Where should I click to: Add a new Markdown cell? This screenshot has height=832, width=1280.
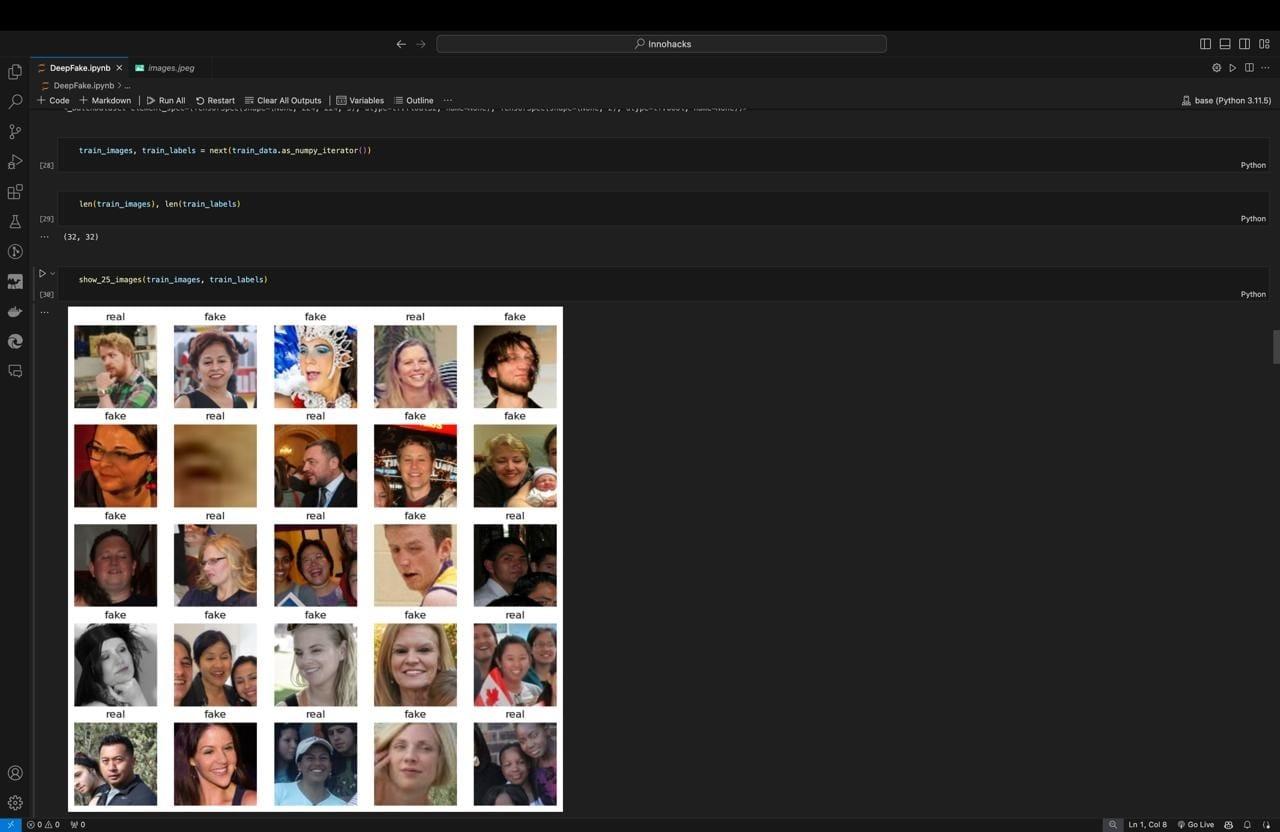point(105,100)
